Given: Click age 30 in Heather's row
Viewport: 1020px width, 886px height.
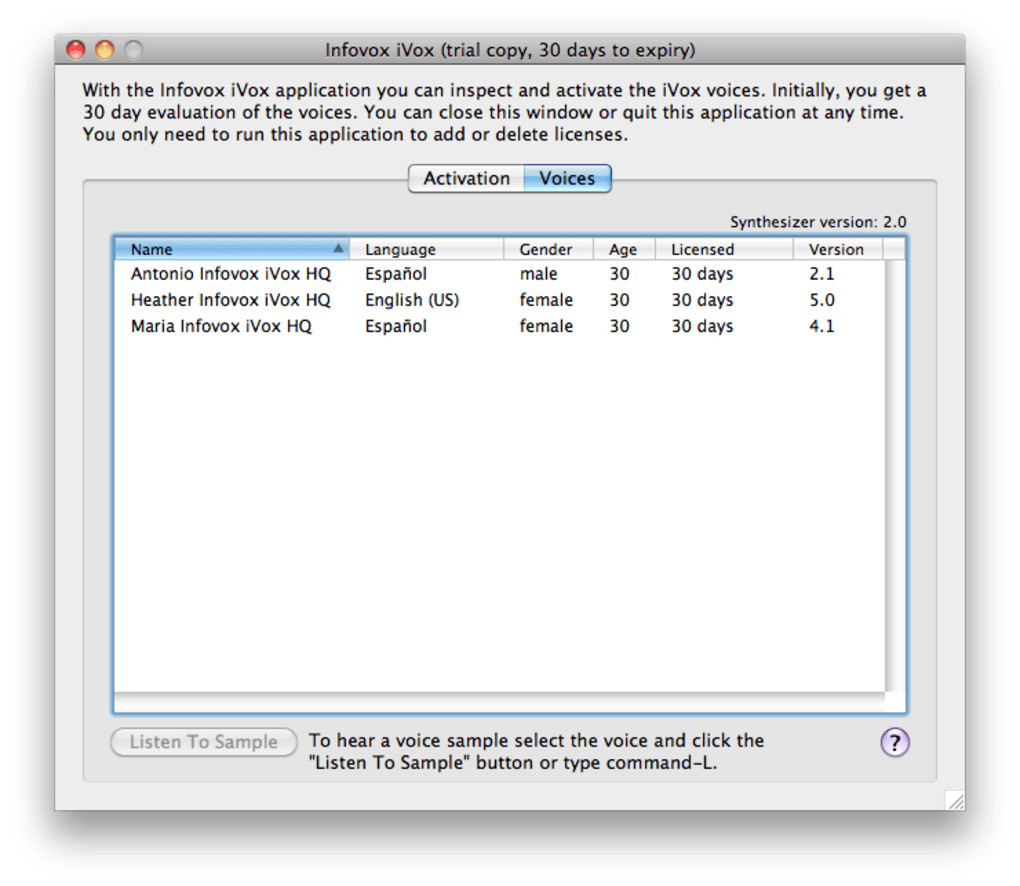Looking at the screenshot, I should click(x=619, y=300).
